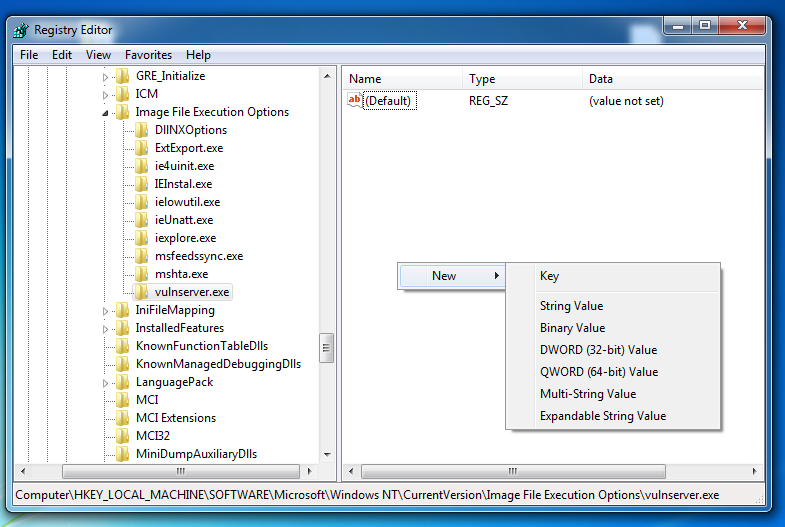Image resolution: width=785 pixels, height=527 pixels.
Task: Open the File menu
Action: coord(29,55)
